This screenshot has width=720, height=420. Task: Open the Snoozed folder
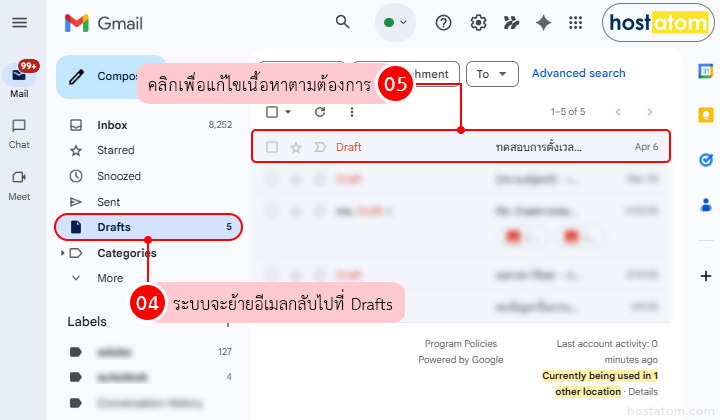[148, 176]
